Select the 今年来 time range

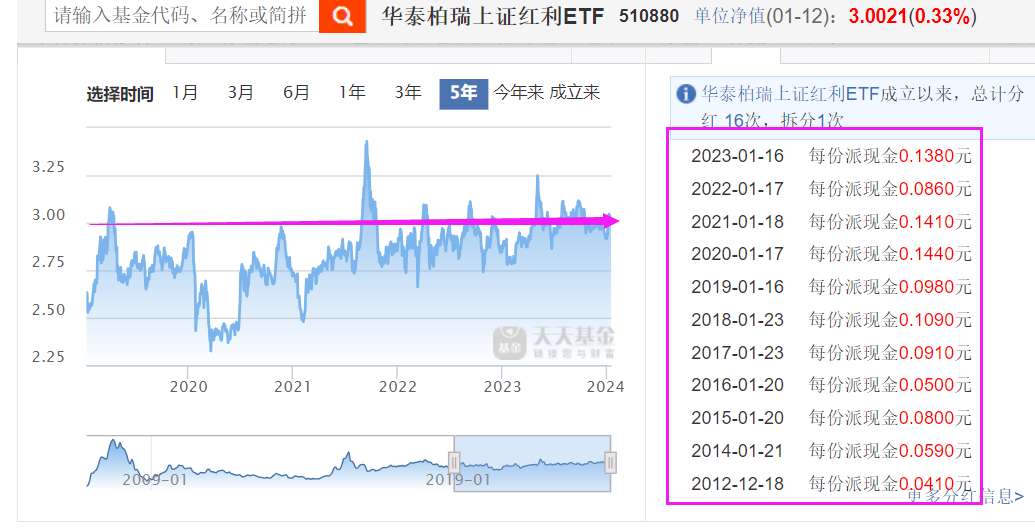click(518, 93)
